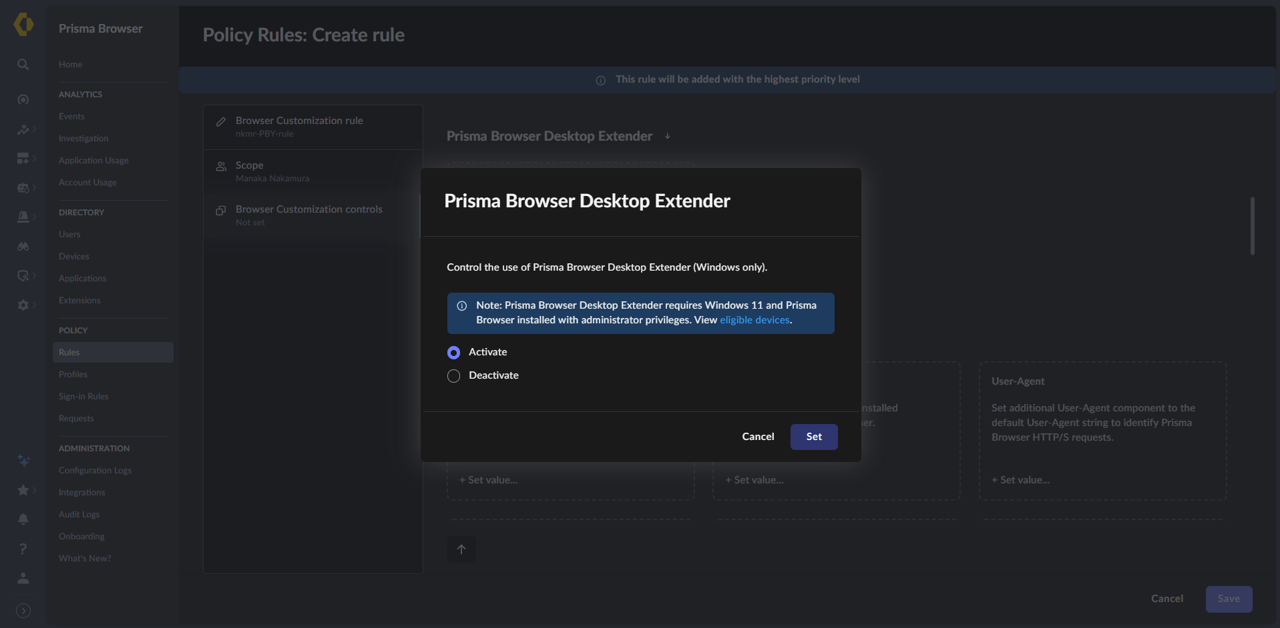Open What's New? in sidebar
Image resolution: width=1280 pixels, height=628 pixels.
(85, 558)
